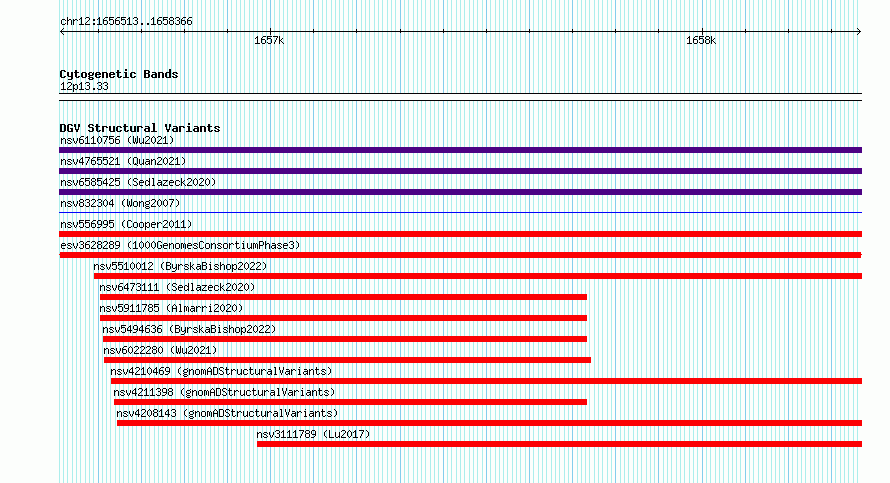890x483 pixels.
Task: Click red bar beneath nsv4208143
Action: 489,423
